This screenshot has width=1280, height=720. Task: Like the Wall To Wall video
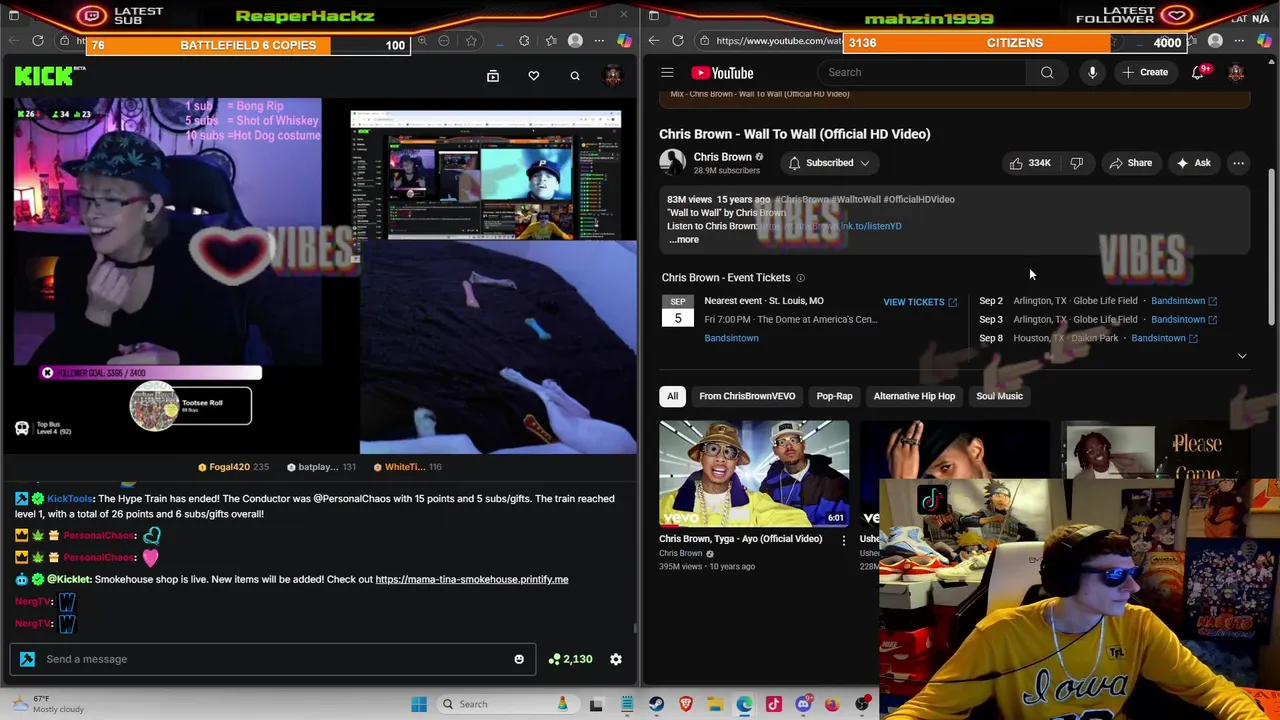pyautogui.click(x=1030, y=163)
